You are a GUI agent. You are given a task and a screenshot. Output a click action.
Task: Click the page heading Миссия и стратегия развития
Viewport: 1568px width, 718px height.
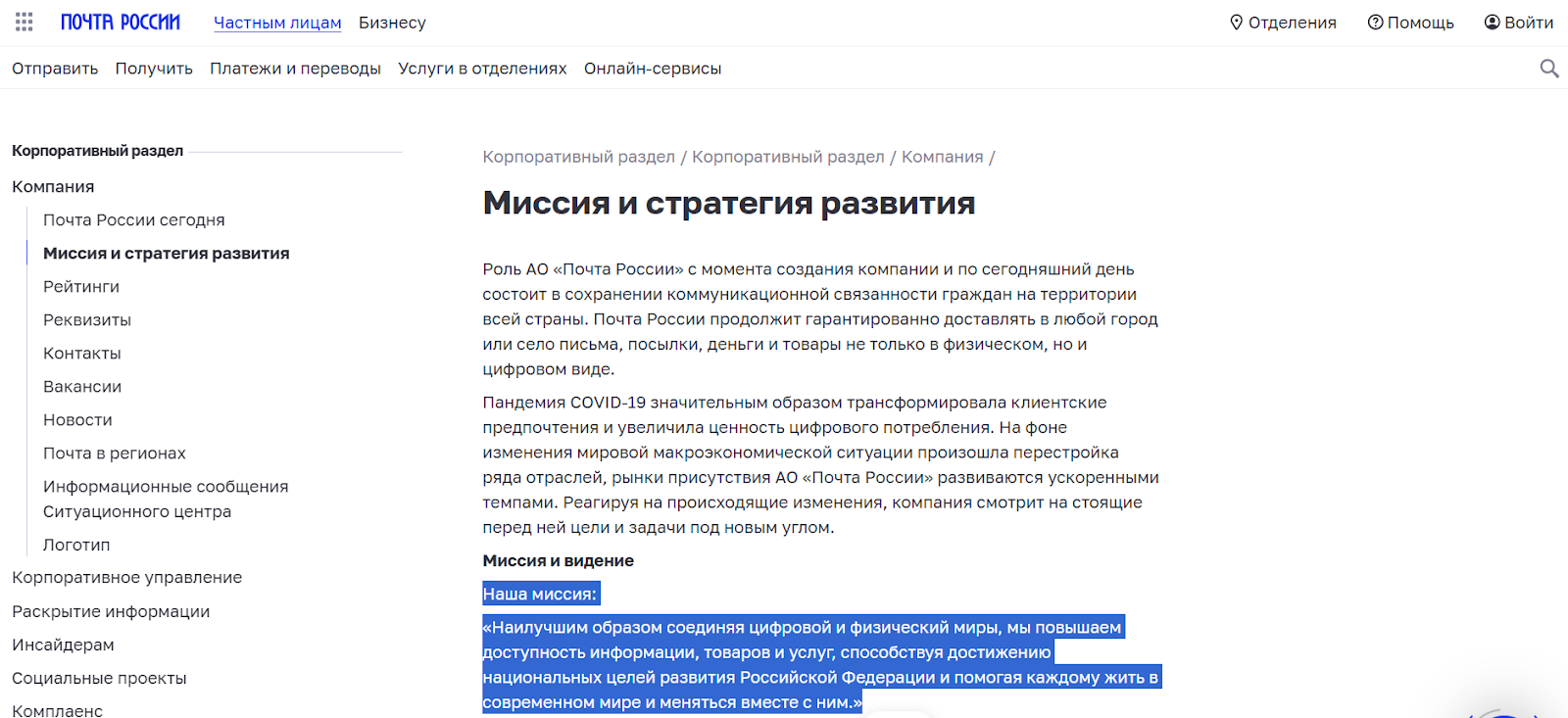click(729, 203)
